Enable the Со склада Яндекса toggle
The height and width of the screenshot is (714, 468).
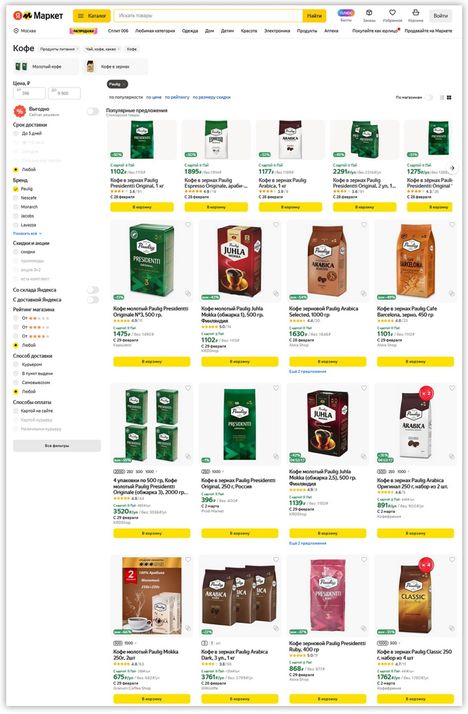[x=92, y=290]
